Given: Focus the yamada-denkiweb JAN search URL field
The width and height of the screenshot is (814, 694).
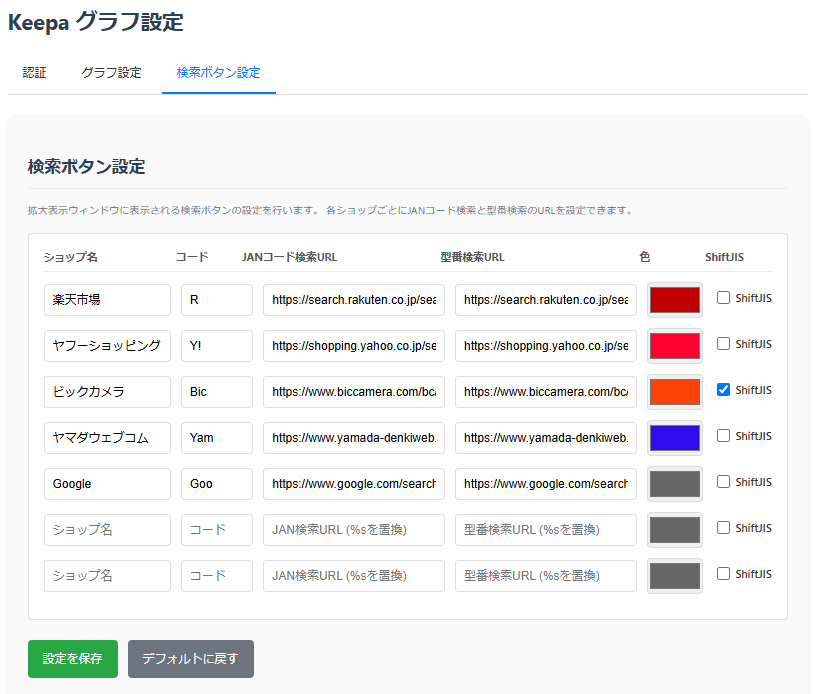Looking at the screenshot, I should [x=354, y=438].
